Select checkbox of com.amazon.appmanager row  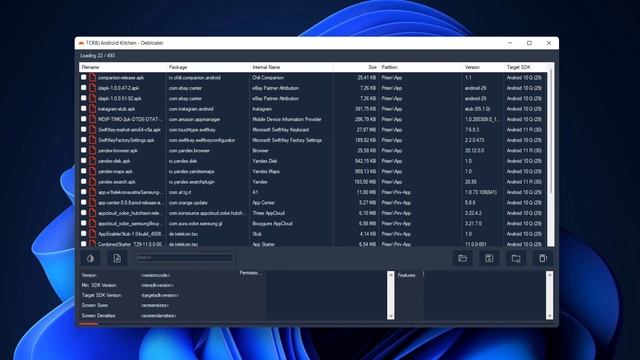[x=84, y=119]
